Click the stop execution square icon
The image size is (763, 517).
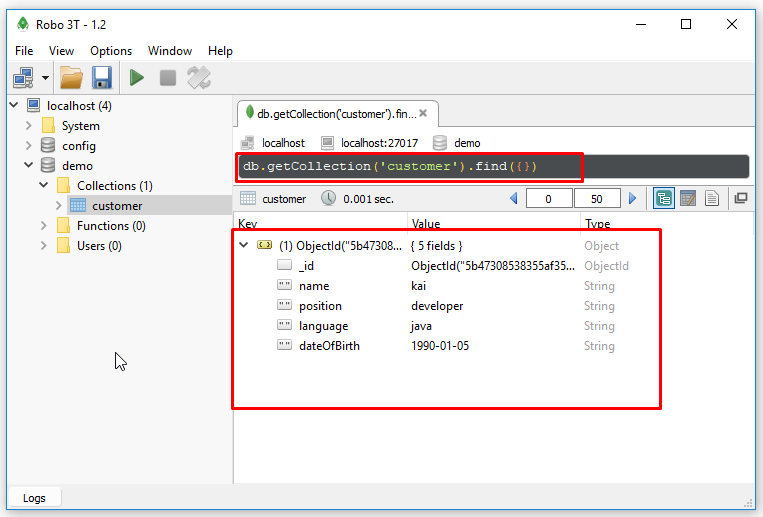168,78
